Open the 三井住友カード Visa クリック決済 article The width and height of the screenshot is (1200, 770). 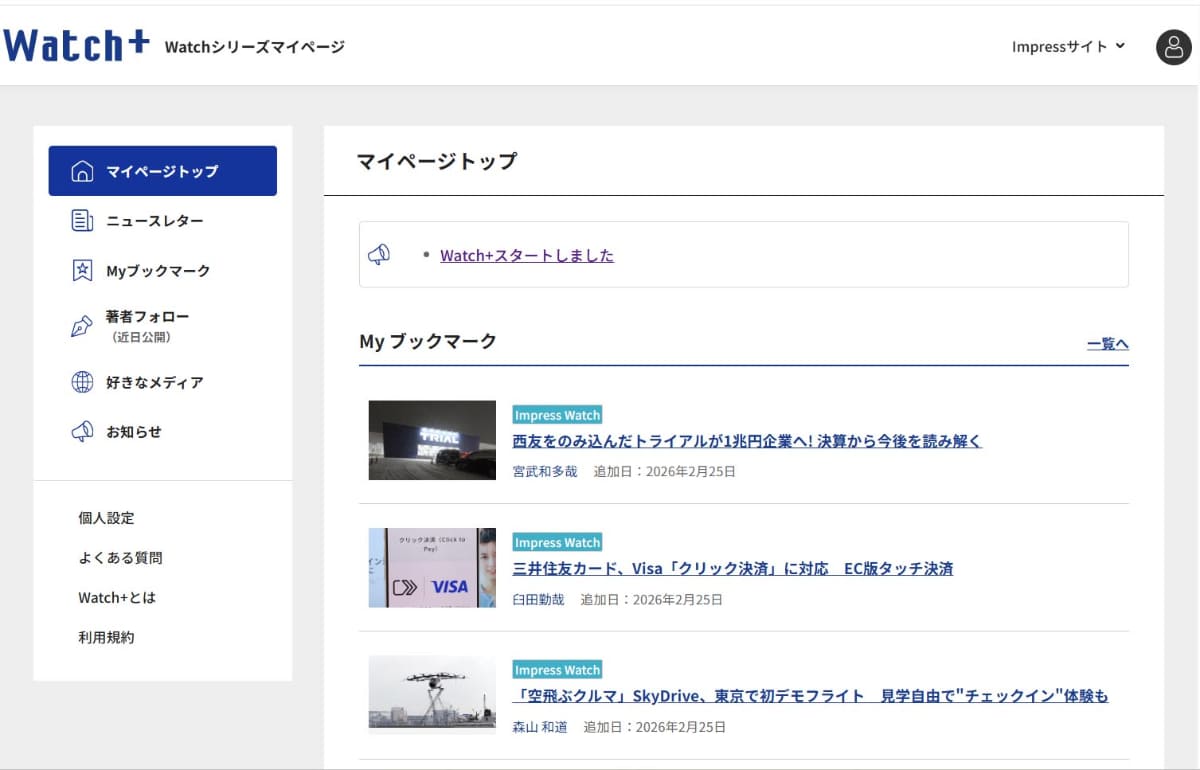[x=732, y=568]
